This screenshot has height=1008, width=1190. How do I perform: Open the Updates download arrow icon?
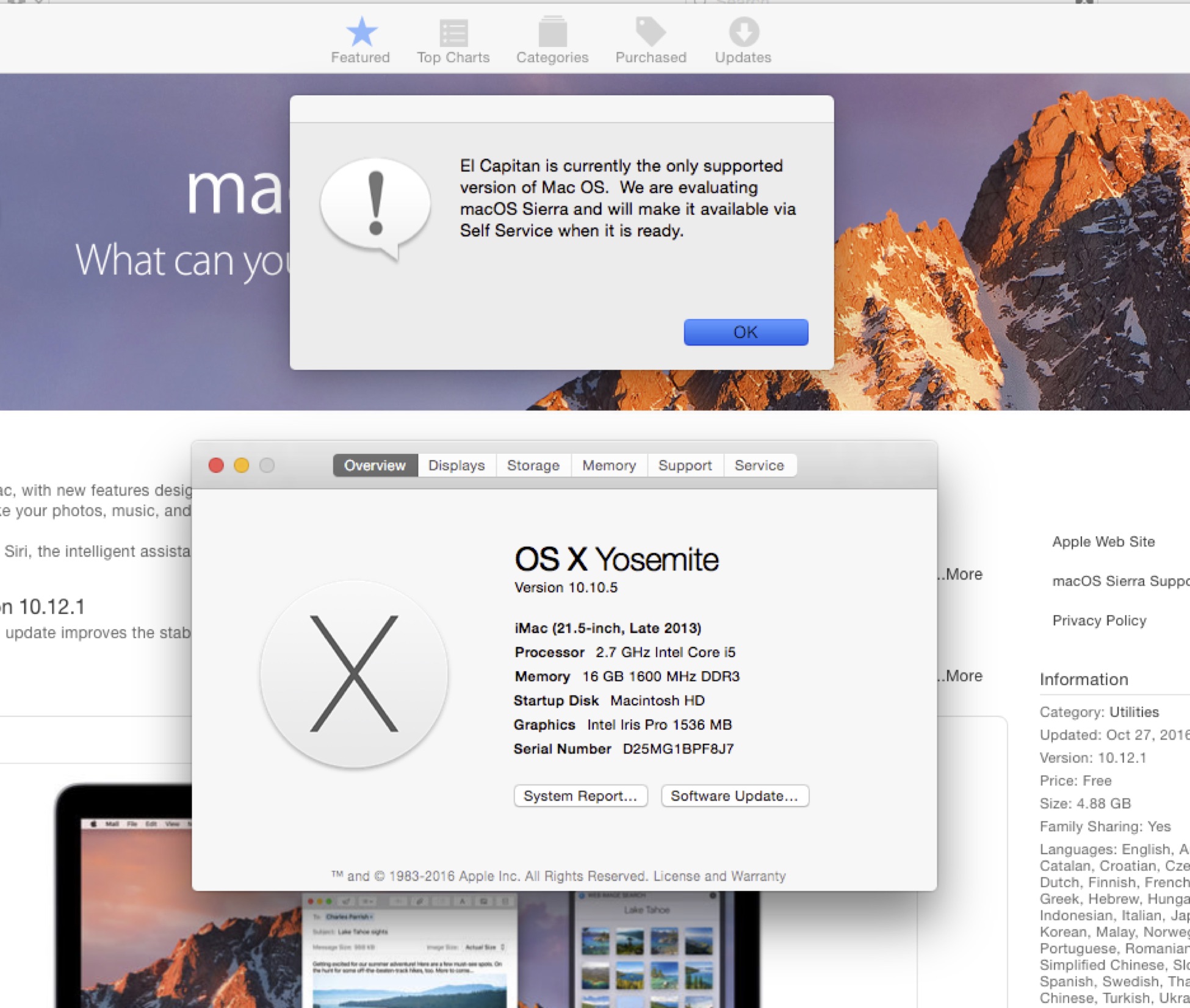coord(743,32)
